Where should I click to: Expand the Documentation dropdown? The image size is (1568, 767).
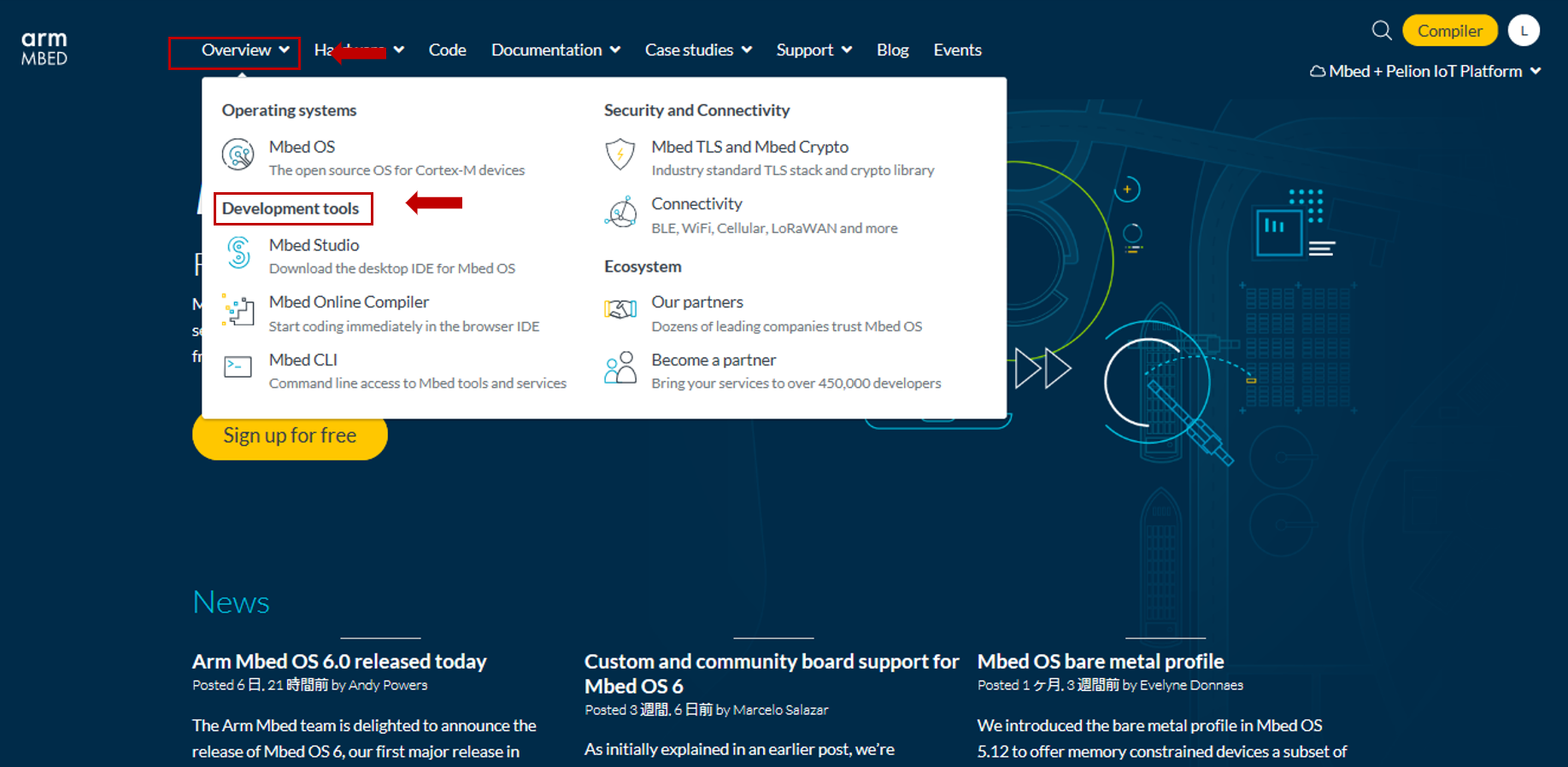tap(555, 50)
